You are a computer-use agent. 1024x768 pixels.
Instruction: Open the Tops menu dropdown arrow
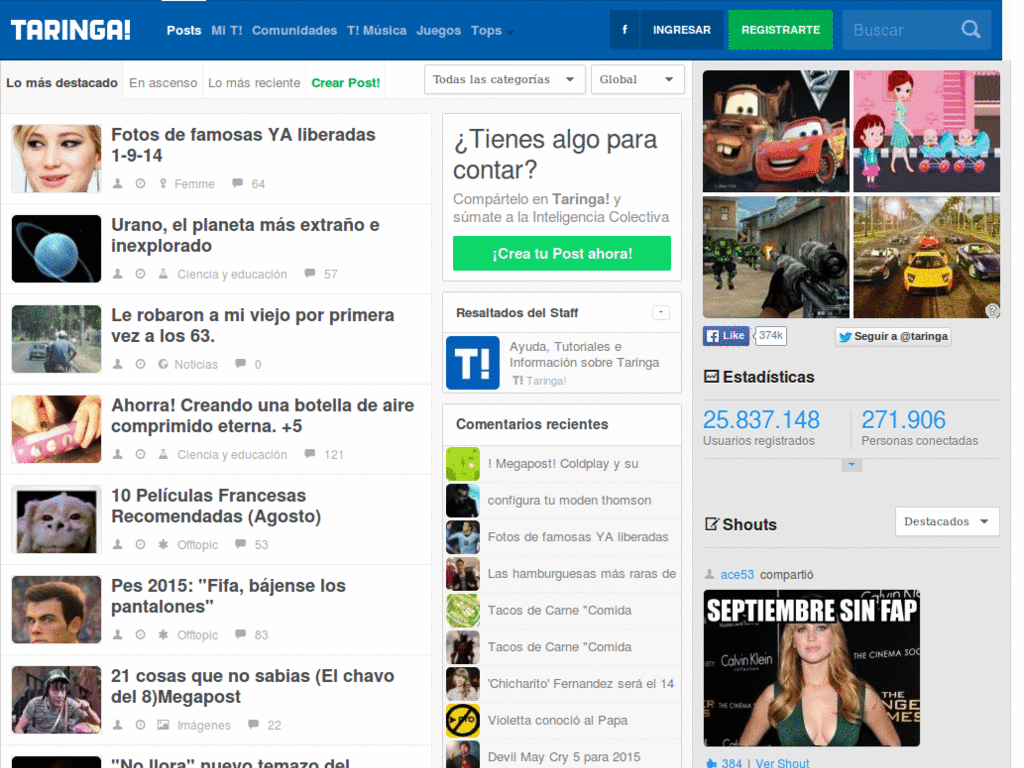coord(510,33)
